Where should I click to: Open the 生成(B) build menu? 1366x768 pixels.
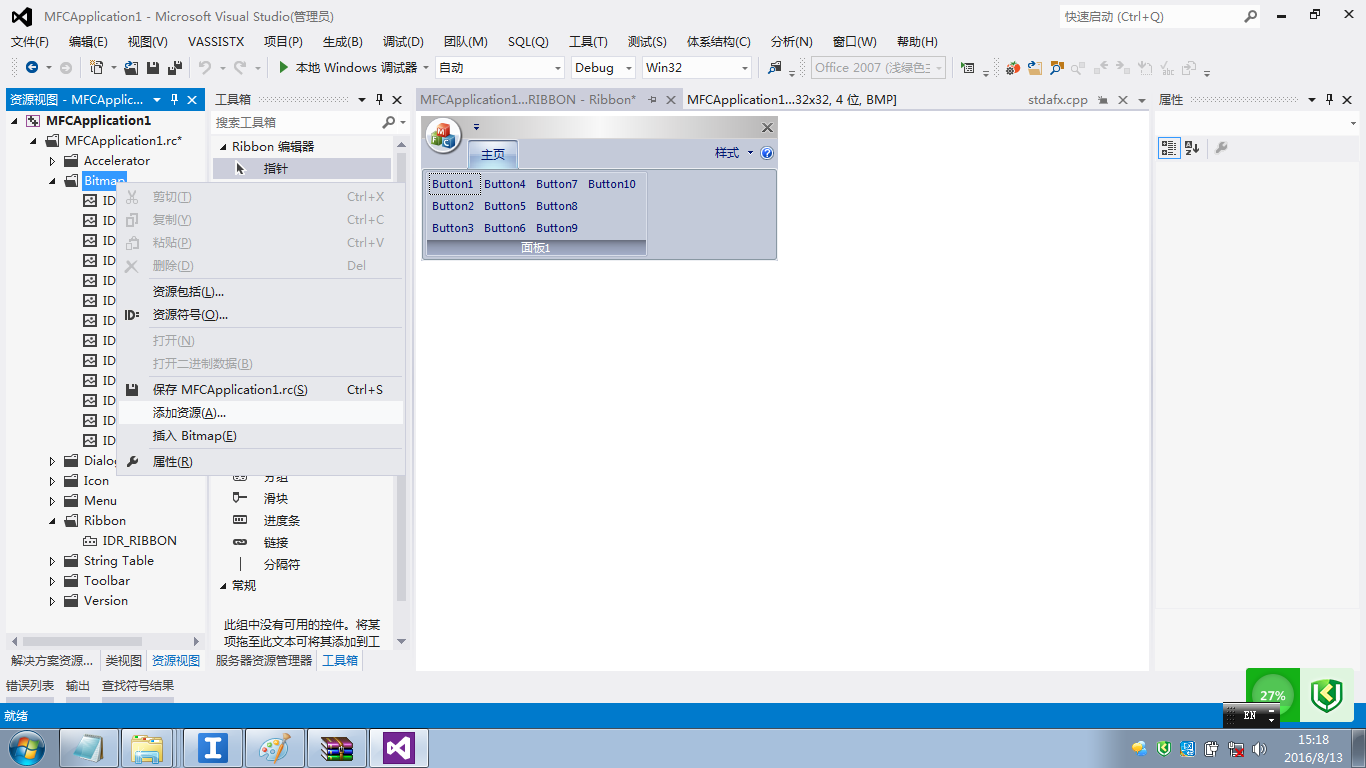click(343, 42)
